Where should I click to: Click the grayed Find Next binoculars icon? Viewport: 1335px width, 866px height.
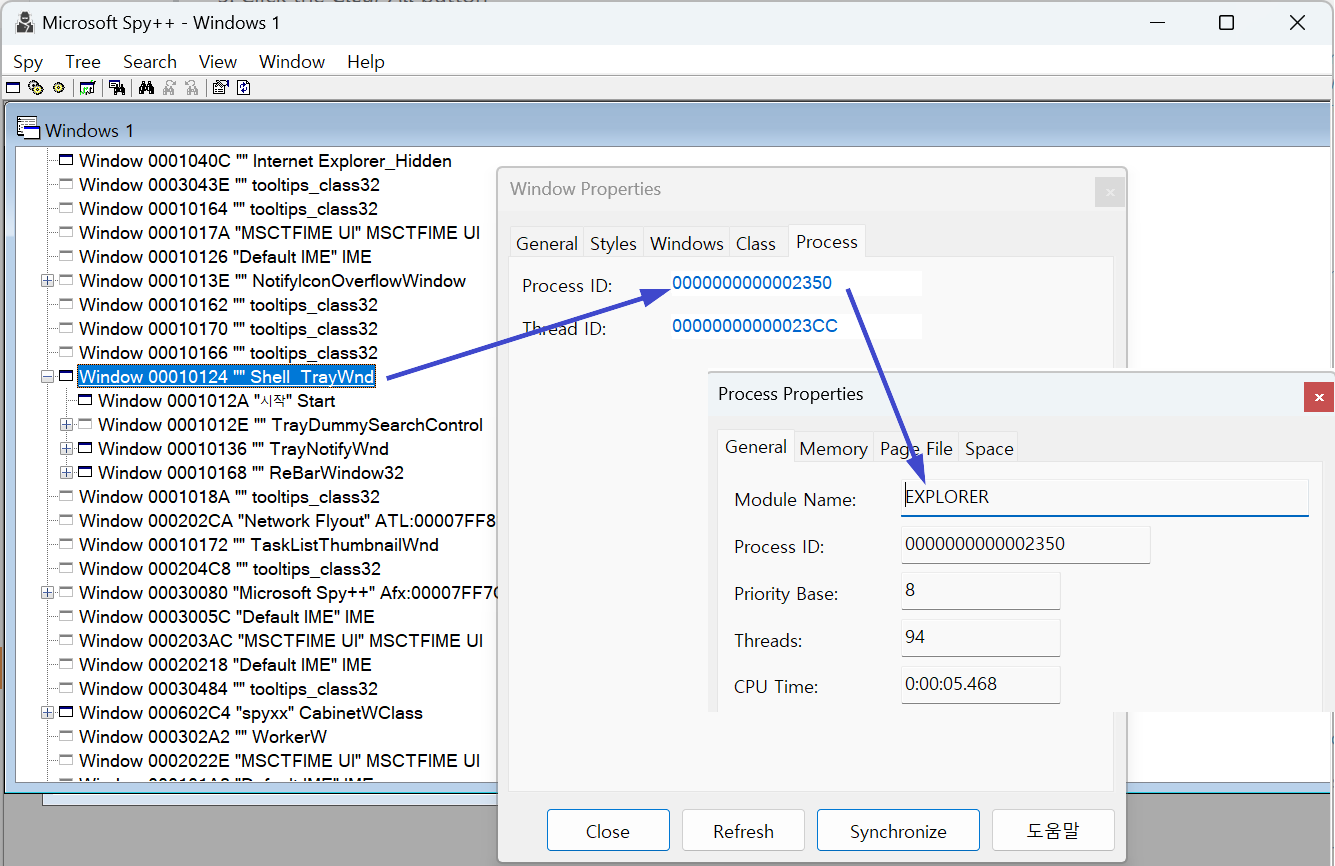click(x=169, y=88)
